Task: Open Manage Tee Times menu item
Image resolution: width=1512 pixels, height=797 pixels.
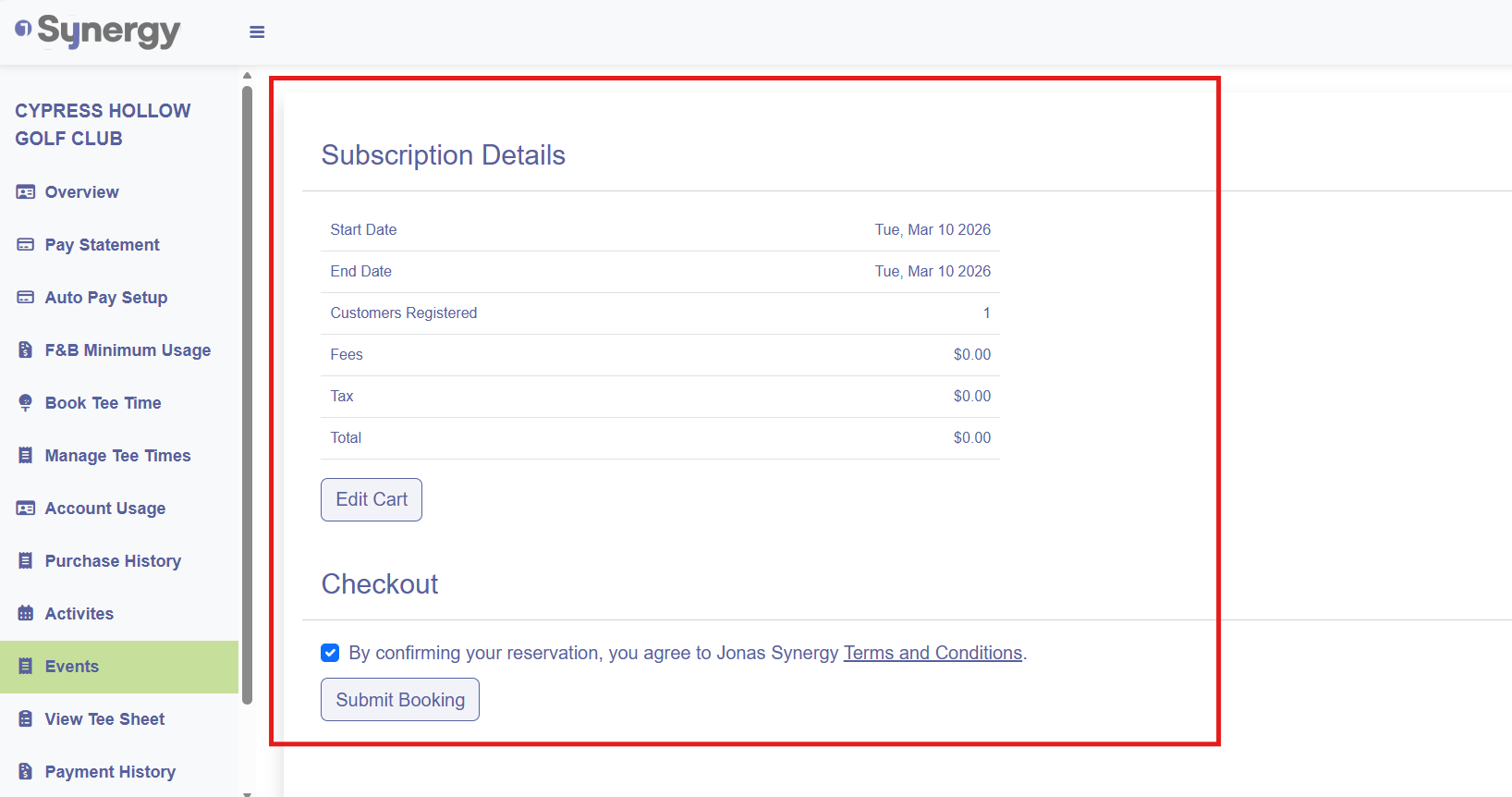Action: pos(117,456)
